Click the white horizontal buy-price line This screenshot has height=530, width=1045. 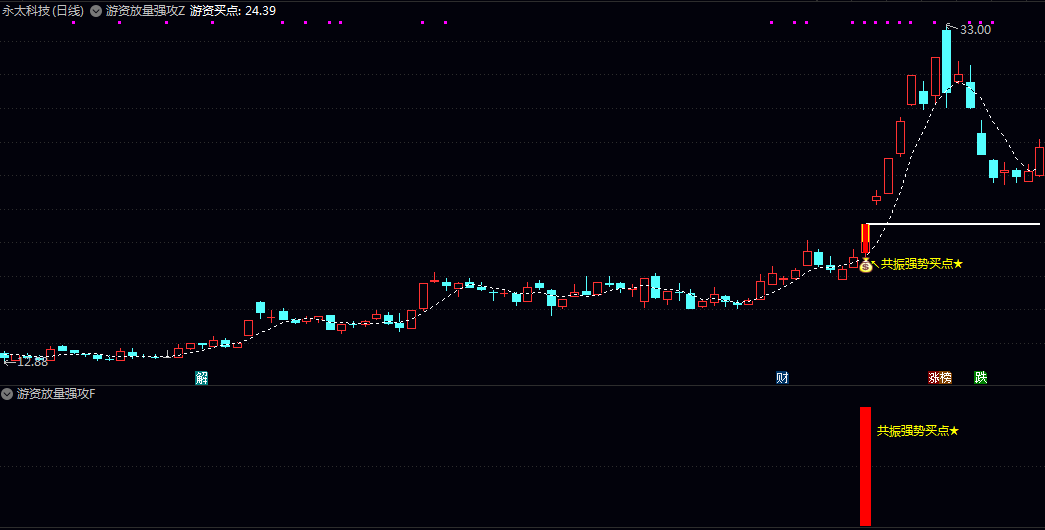pos(953,224)
